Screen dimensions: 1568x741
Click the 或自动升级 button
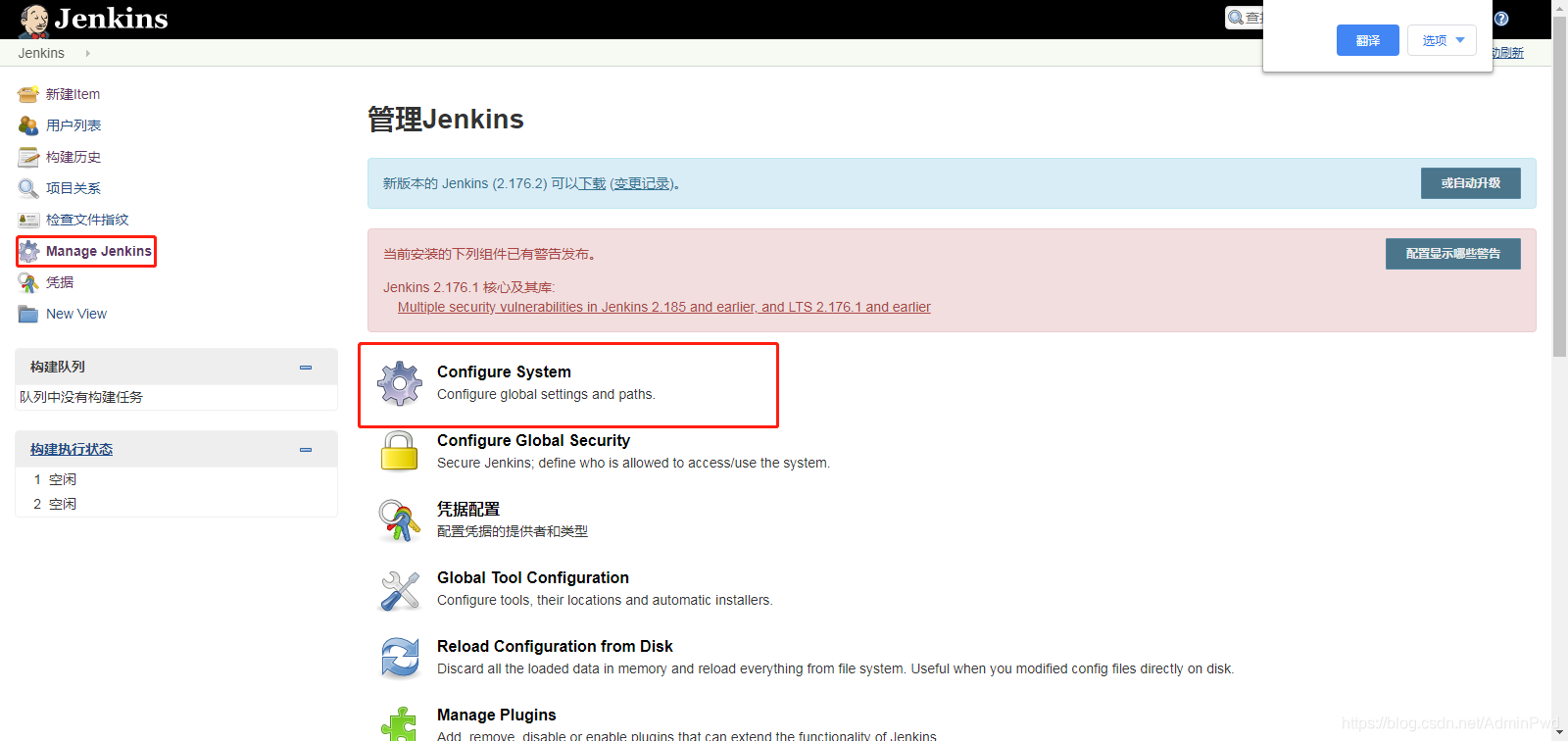click(x=1471, y=183)
